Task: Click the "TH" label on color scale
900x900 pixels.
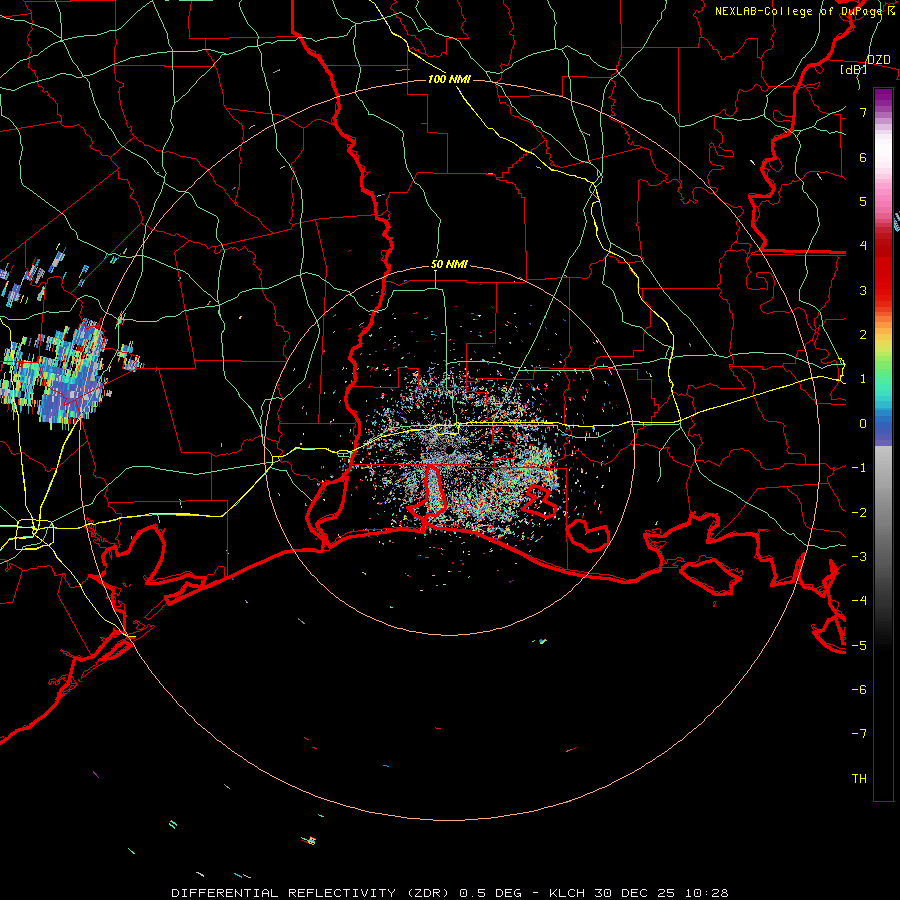Action: (x=859, y=779)
